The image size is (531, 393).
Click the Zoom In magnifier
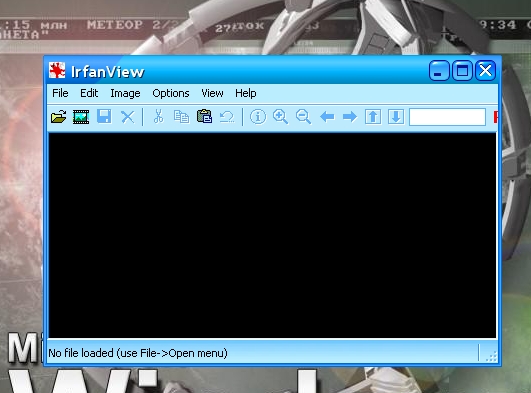[x=280, y=117]
